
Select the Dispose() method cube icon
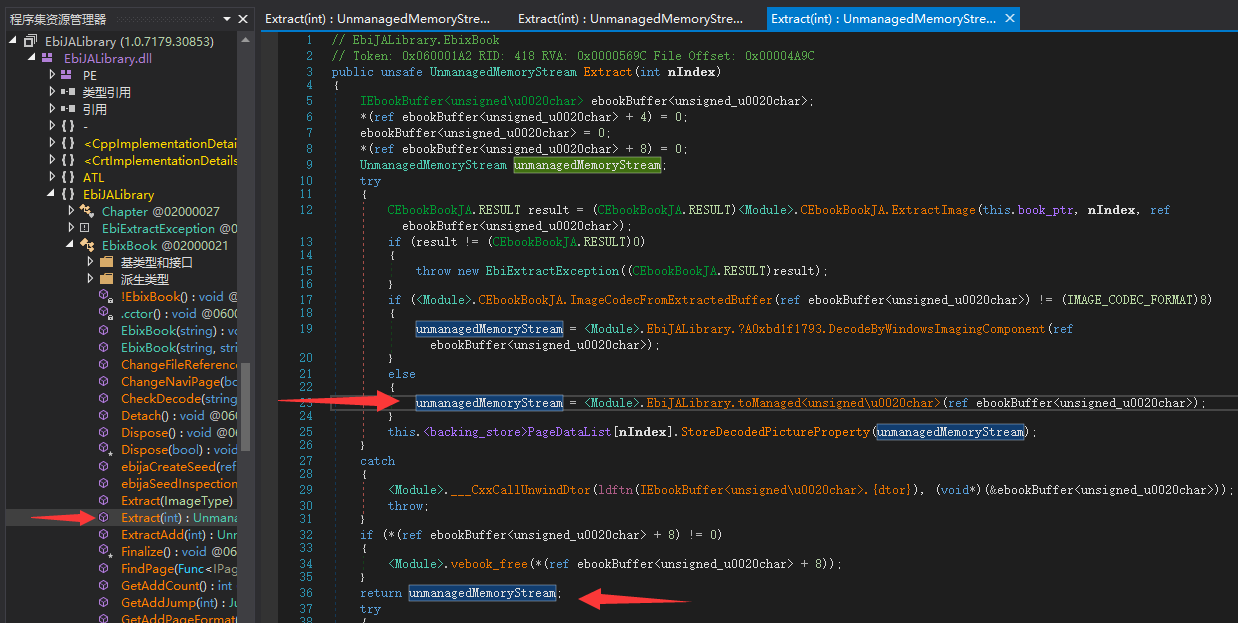(x=105, y=432)
